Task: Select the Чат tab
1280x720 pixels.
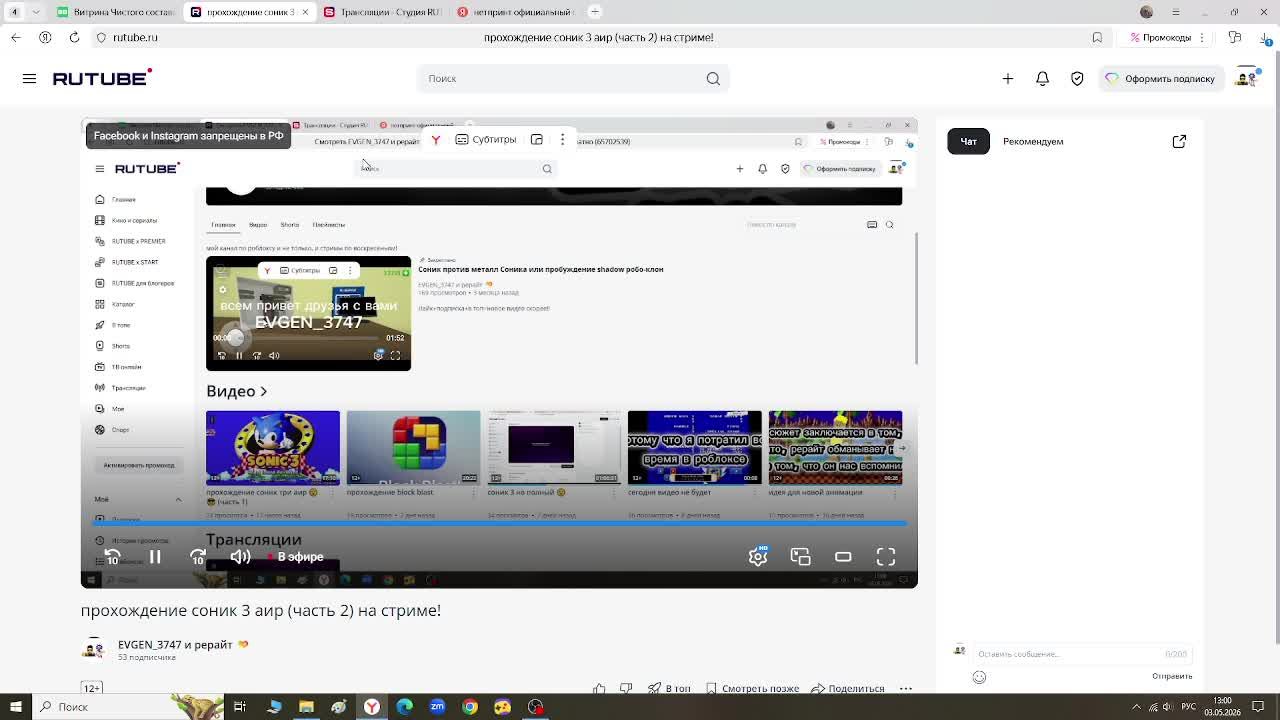Action: tap(968, 141)
